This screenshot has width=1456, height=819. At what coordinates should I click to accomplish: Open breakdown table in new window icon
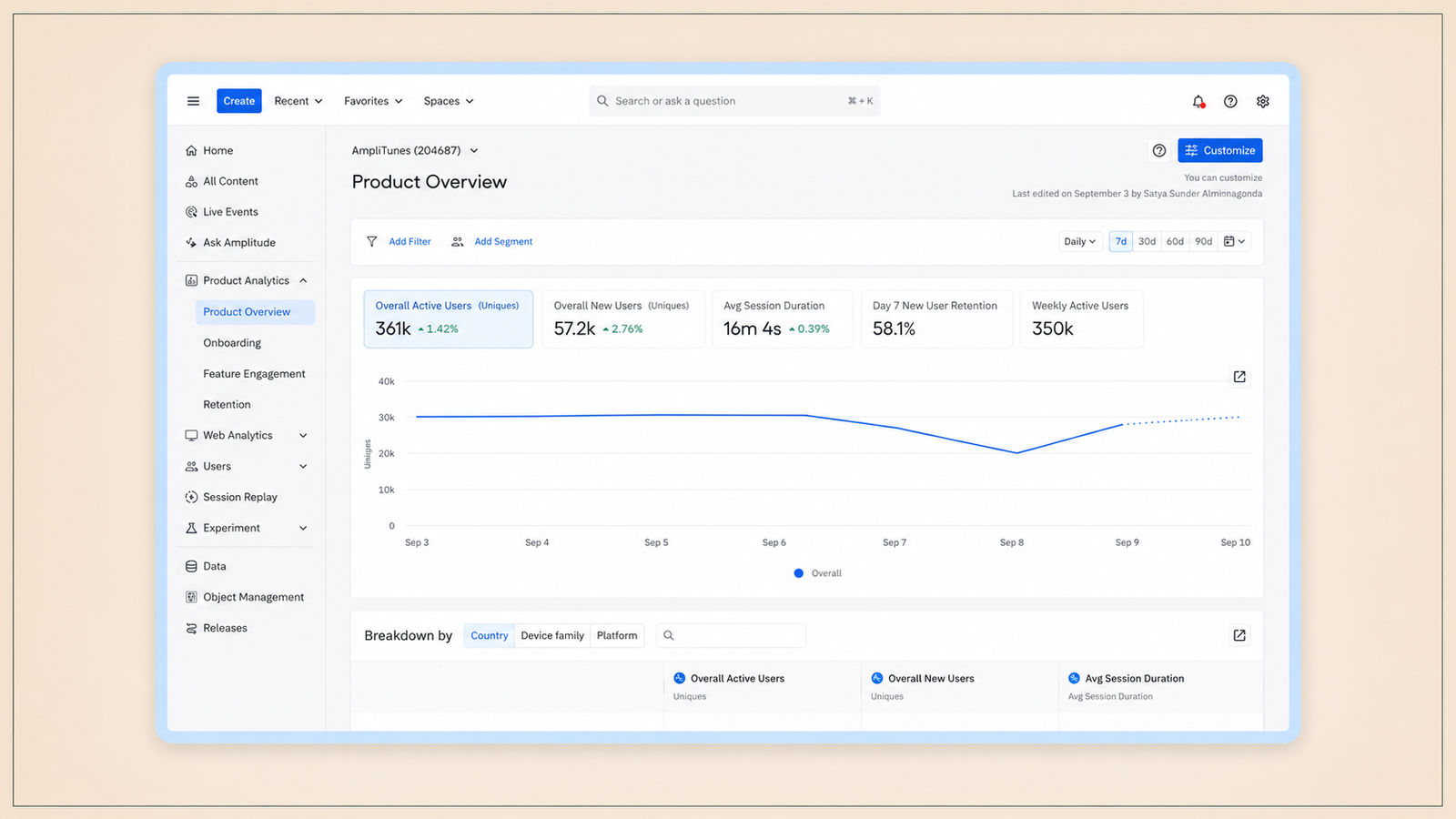[x=1239, y=635]
